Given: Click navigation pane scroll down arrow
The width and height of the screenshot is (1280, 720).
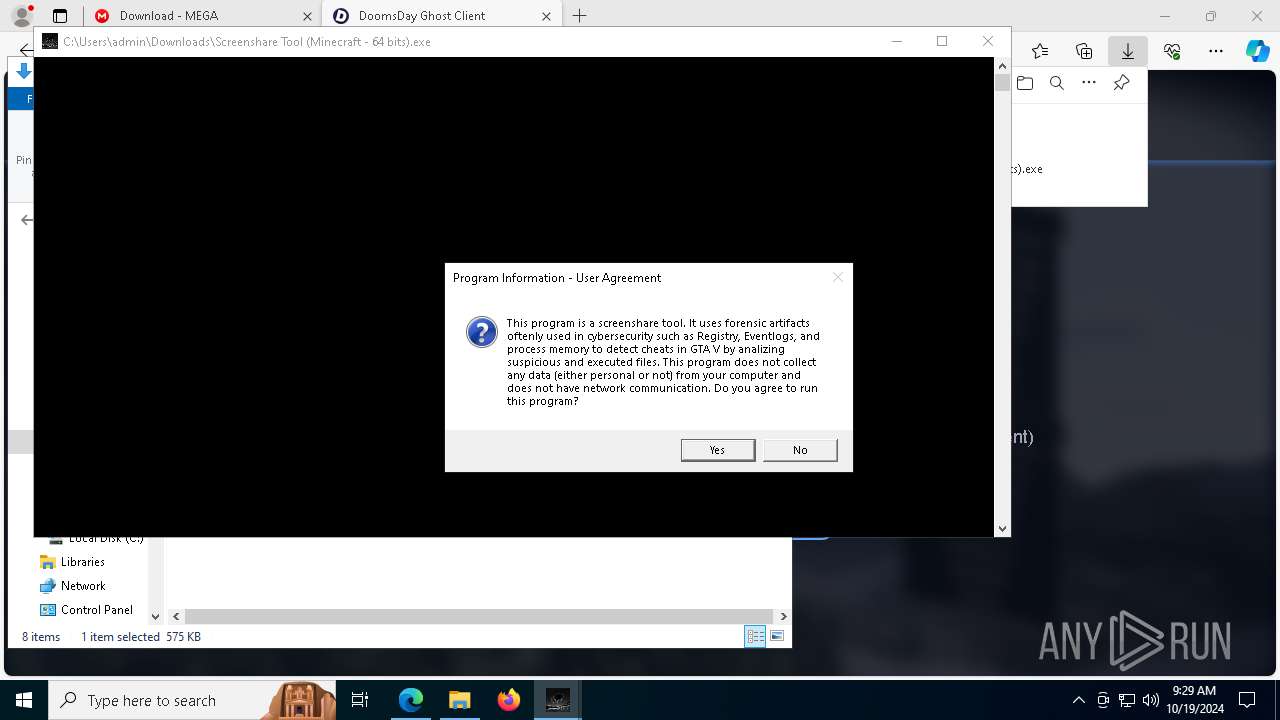Looking at the screenshot, I should pos(155,617).
